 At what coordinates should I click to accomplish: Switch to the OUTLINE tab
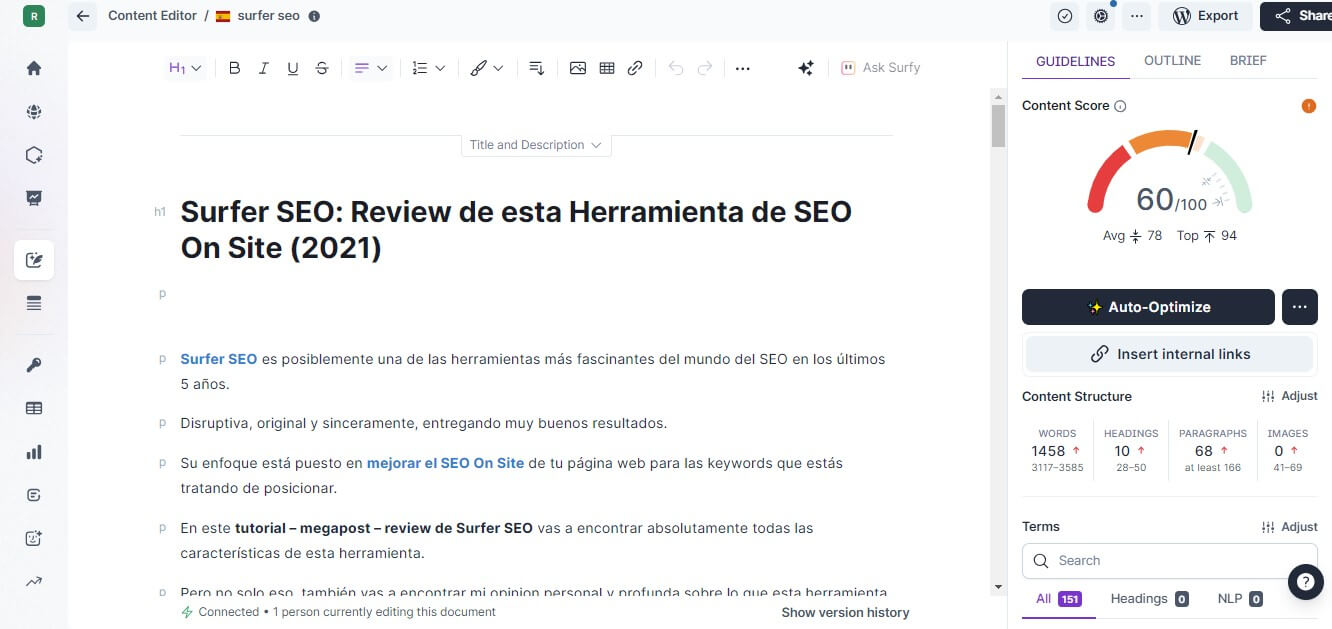1172,61
